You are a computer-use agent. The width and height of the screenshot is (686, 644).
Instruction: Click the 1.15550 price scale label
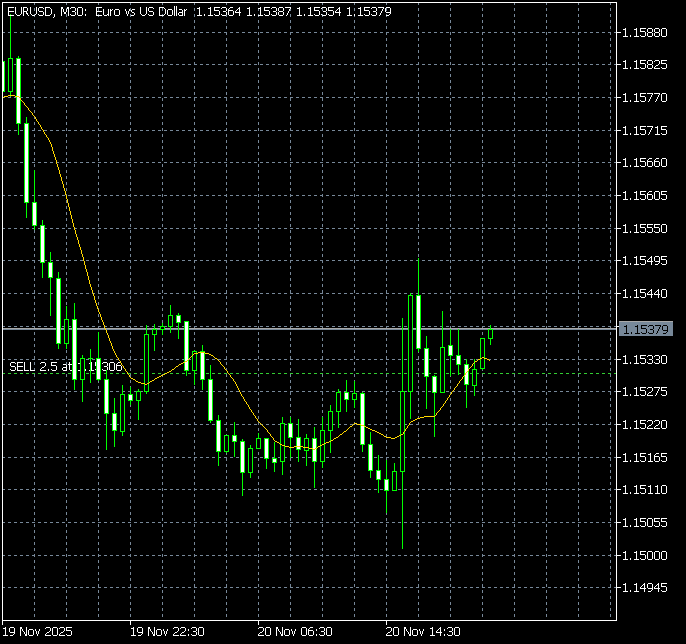644,228
